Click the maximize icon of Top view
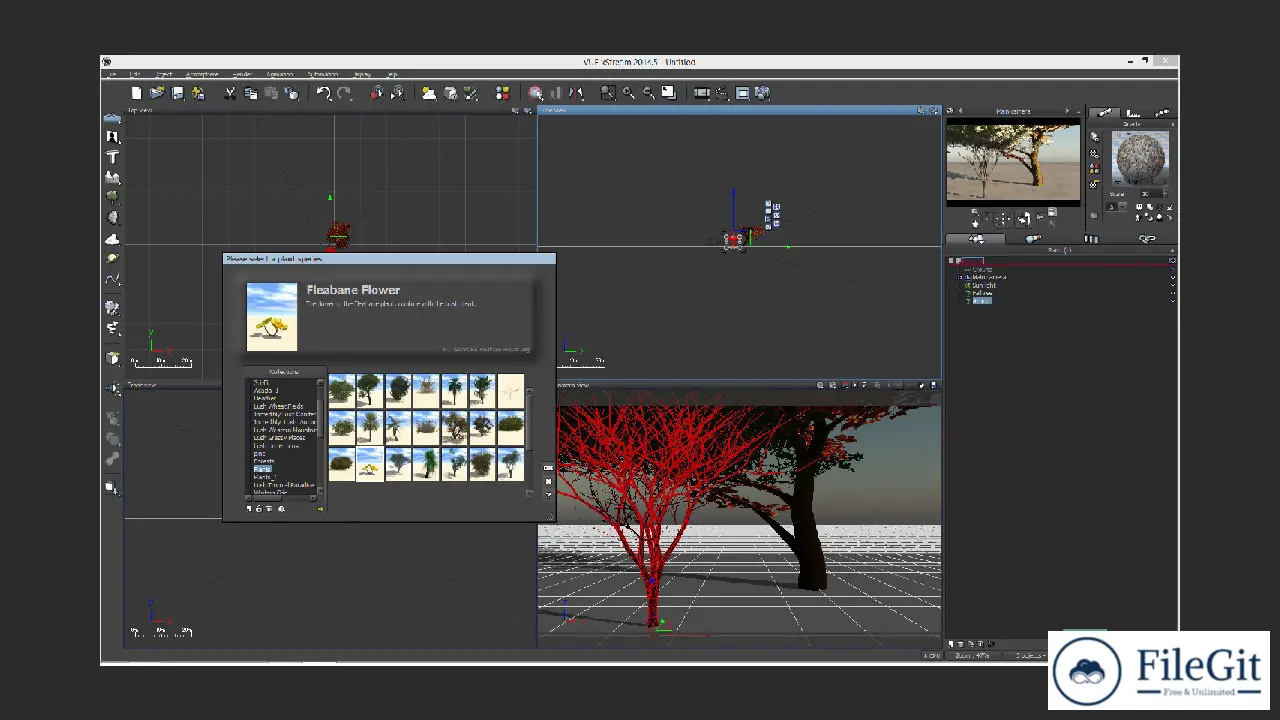The image size is (1280, 720). tap(527, 111)
